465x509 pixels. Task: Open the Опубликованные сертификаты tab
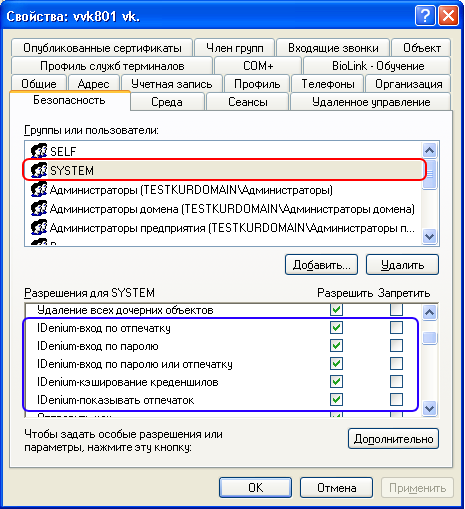pos(102,48)
